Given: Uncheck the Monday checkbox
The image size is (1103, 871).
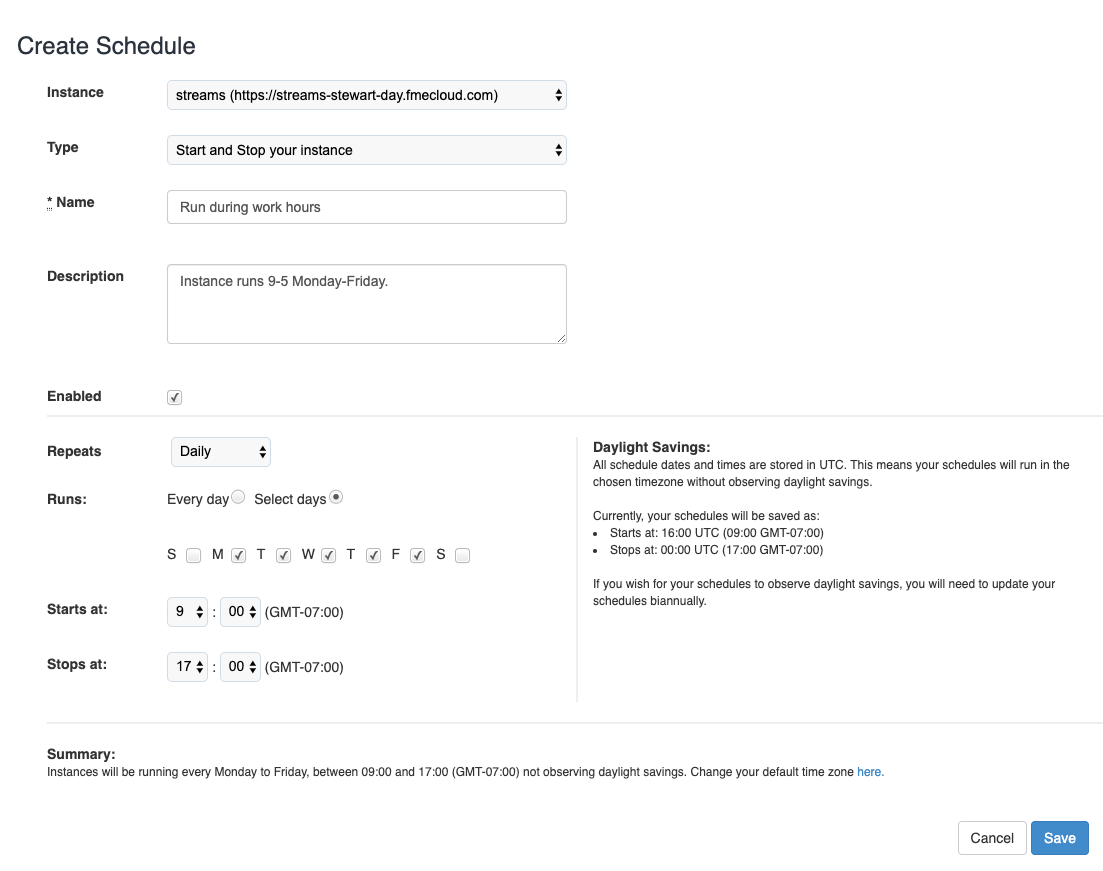Looking at the screenshot, I should [238, 556].
